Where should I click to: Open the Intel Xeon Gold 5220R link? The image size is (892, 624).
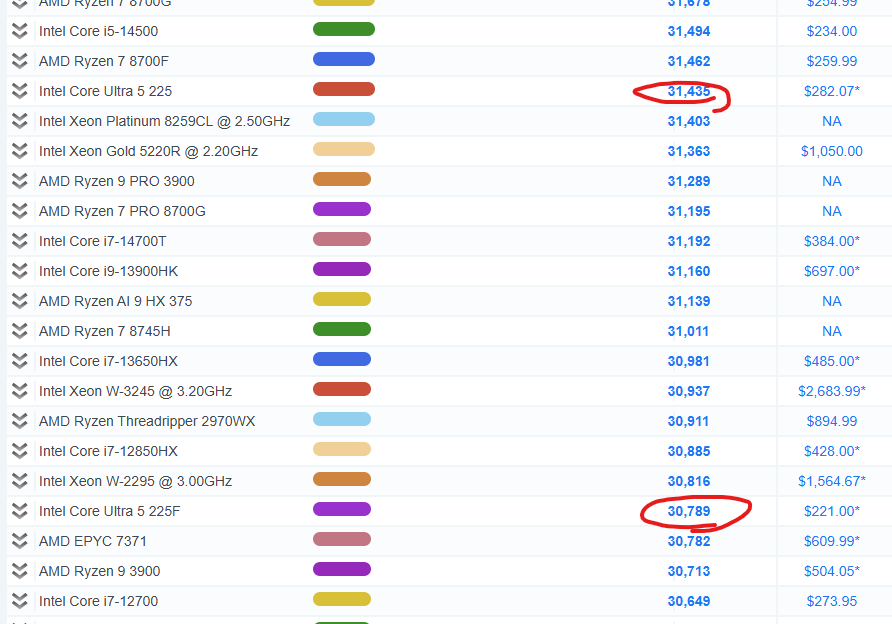point(148,151)
